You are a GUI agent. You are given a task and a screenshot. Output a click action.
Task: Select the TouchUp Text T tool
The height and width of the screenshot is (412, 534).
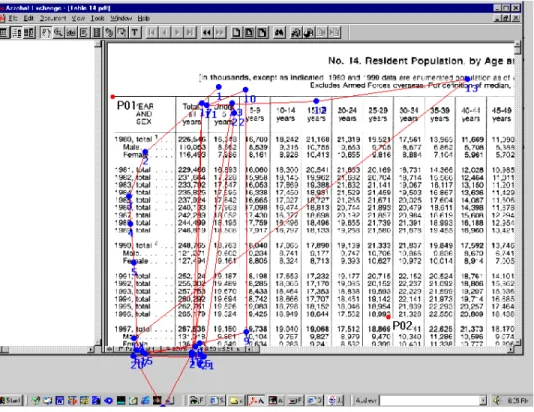coord(135,33)
